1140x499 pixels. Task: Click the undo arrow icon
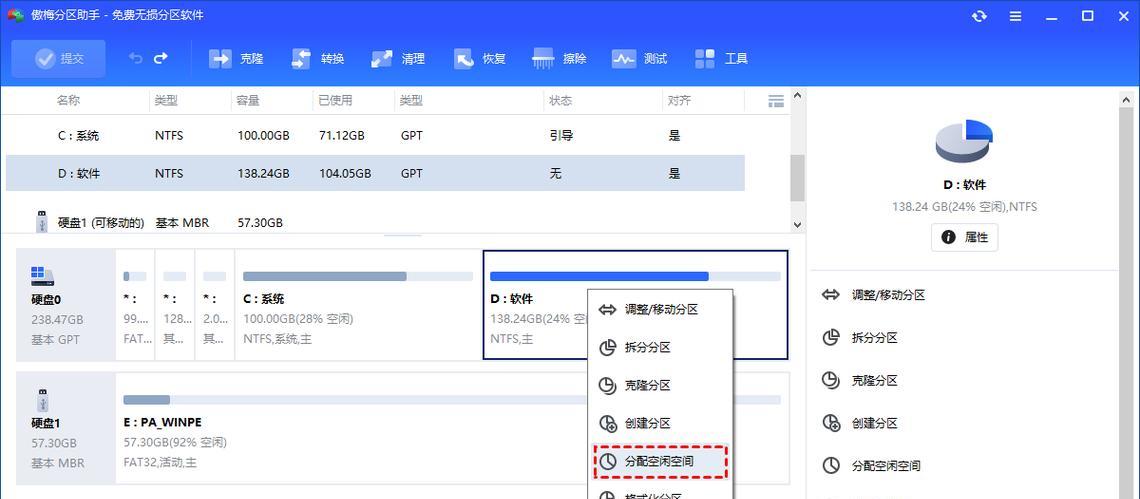(135, 58)
